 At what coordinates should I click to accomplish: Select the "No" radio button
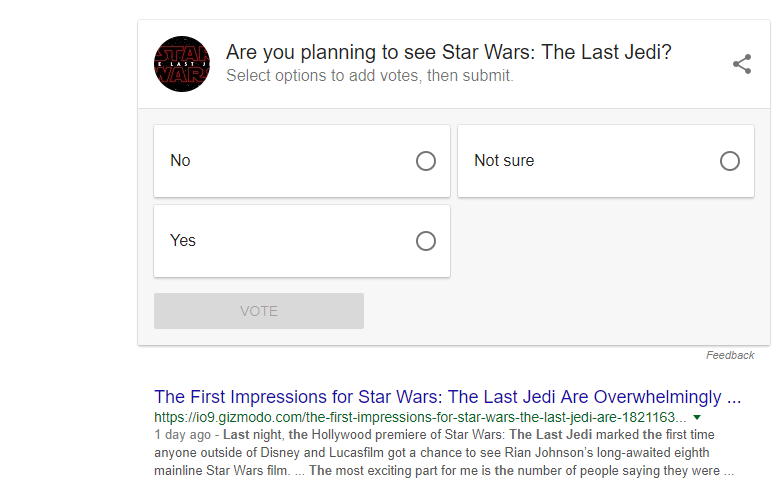click(426, 161)
